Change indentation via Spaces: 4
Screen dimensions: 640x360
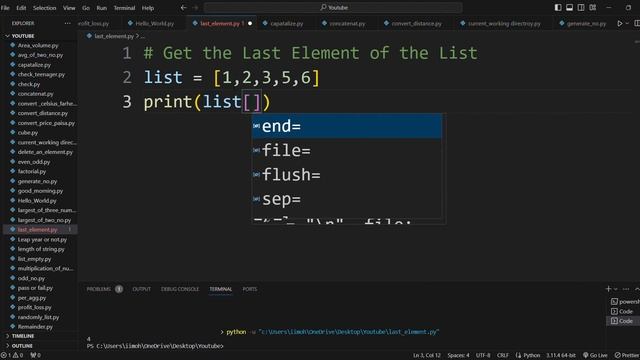click(458, 356)
